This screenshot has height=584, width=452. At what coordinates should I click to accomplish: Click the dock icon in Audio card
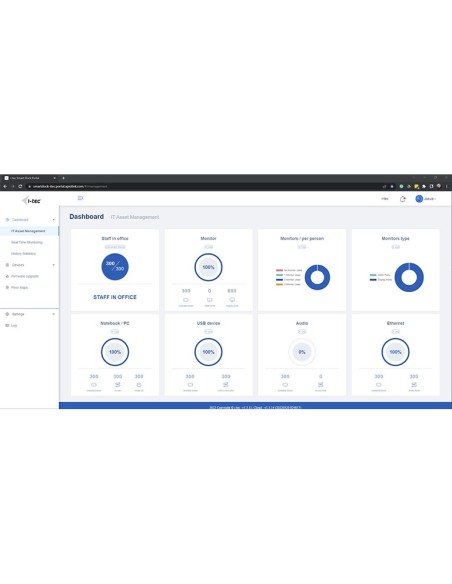(x=285, y=385)
